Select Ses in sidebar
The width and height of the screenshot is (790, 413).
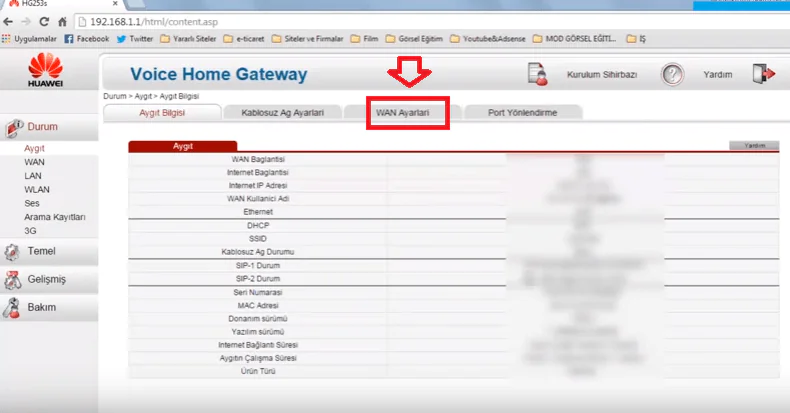click(32, 203)
